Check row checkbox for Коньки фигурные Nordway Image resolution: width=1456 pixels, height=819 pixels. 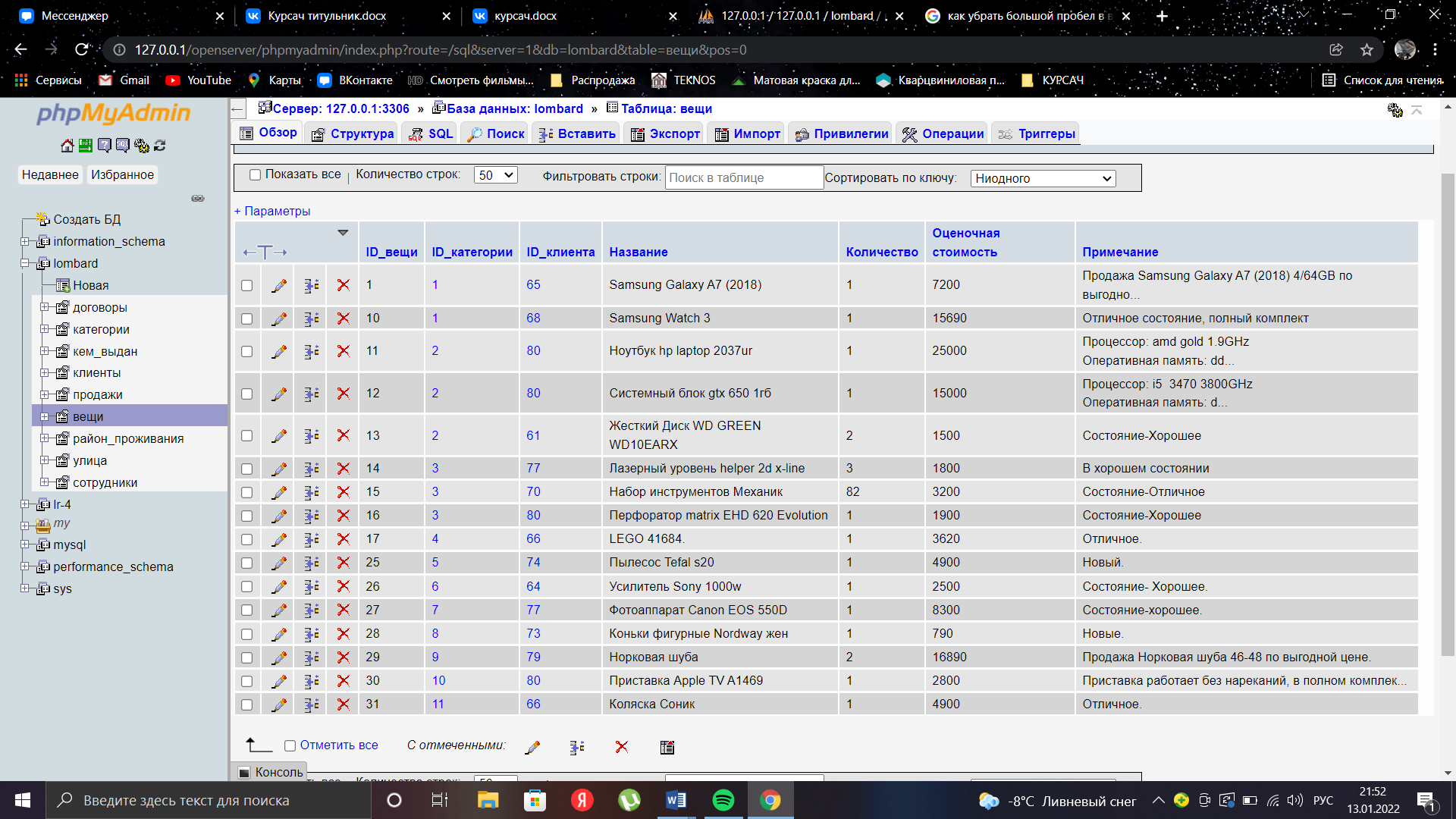[x=246, y=634]
